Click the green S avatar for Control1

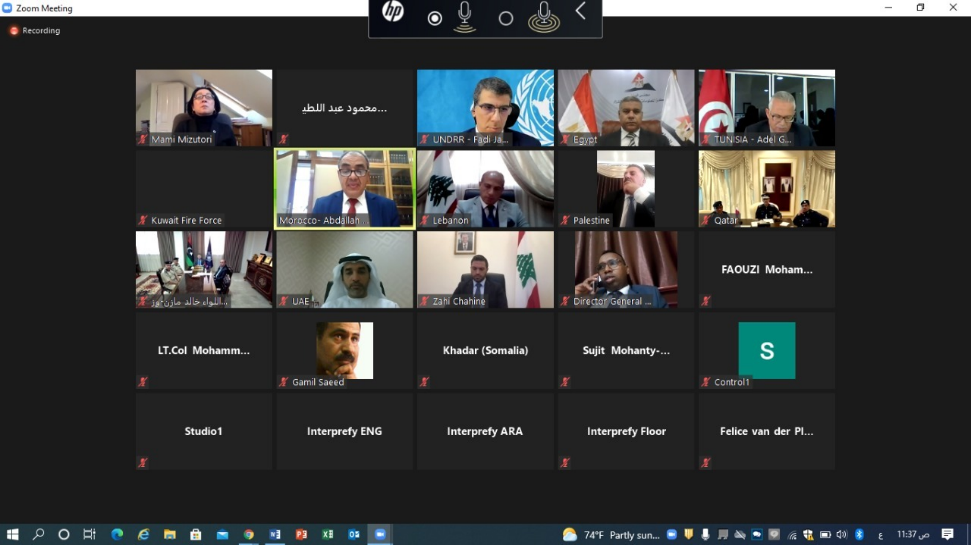pyautogui.click(x=767, y=351)
